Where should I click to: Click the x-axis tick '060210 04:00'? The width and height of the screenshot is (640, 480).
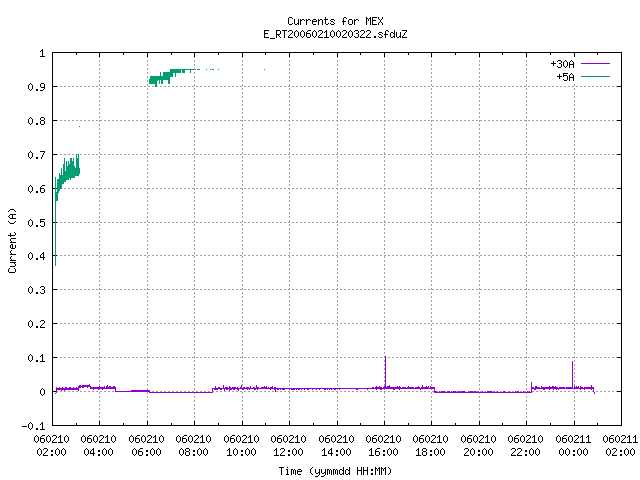click(x=98, y=446)
